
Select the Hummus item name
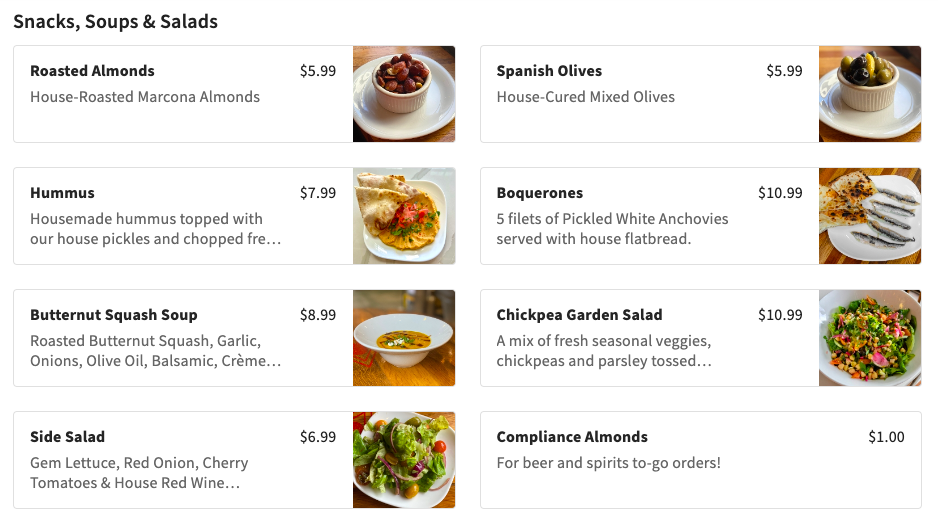tap(62, 193)
